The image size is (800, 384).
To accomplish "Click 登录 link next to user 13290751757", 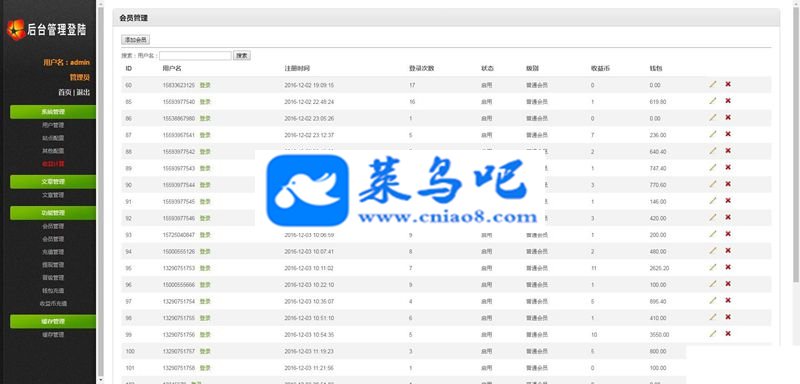I will click(205, 351).
